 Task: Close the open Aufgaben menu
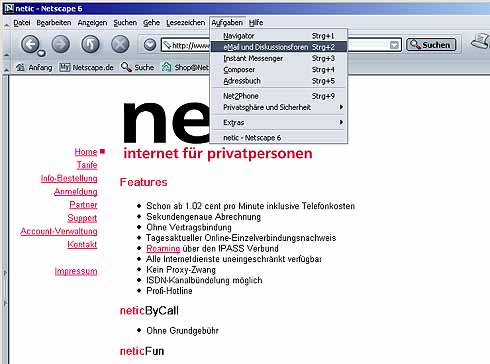(x=227, y=23)
